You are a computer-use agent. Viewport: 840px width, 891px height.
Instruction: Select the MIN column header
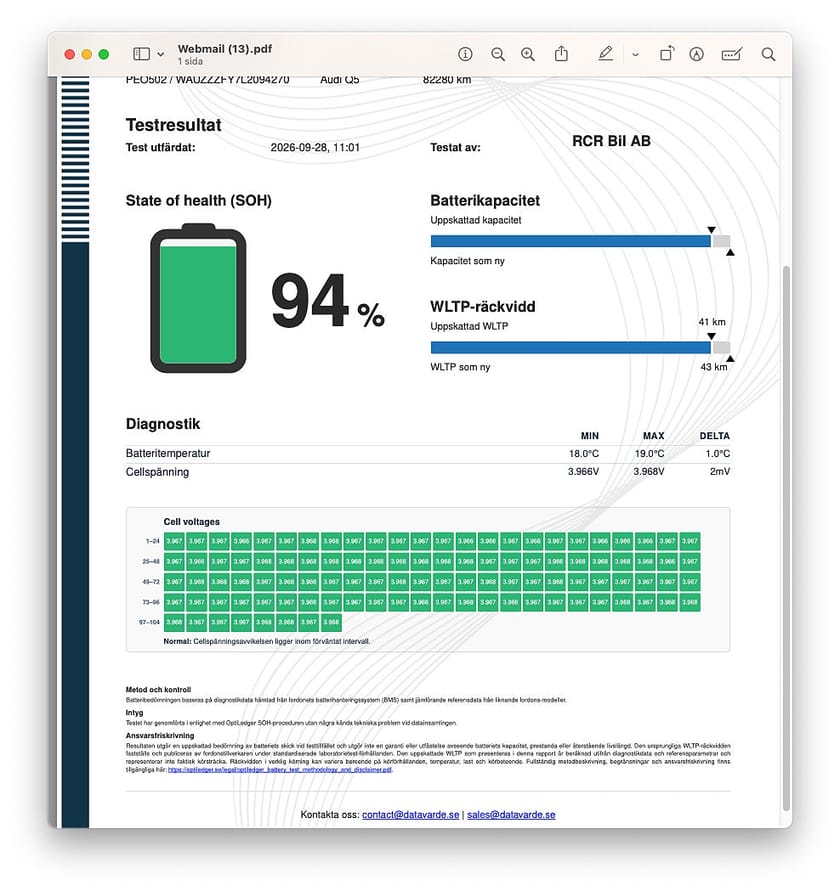coord(590,436)
